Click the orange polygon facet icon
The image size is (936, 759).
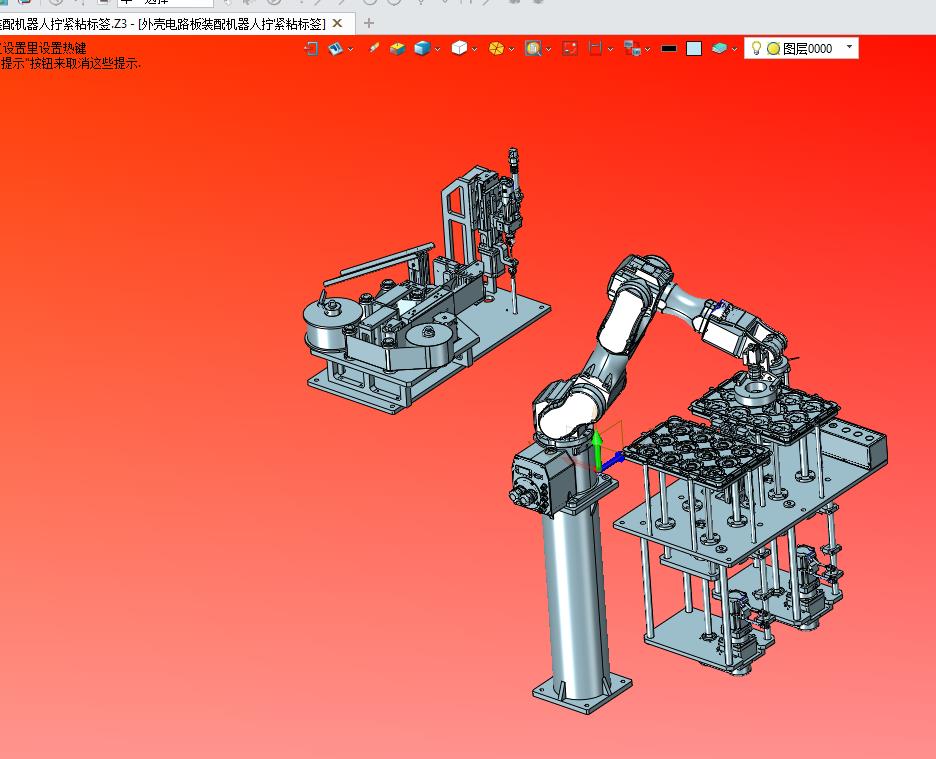(x=496, y=48)
